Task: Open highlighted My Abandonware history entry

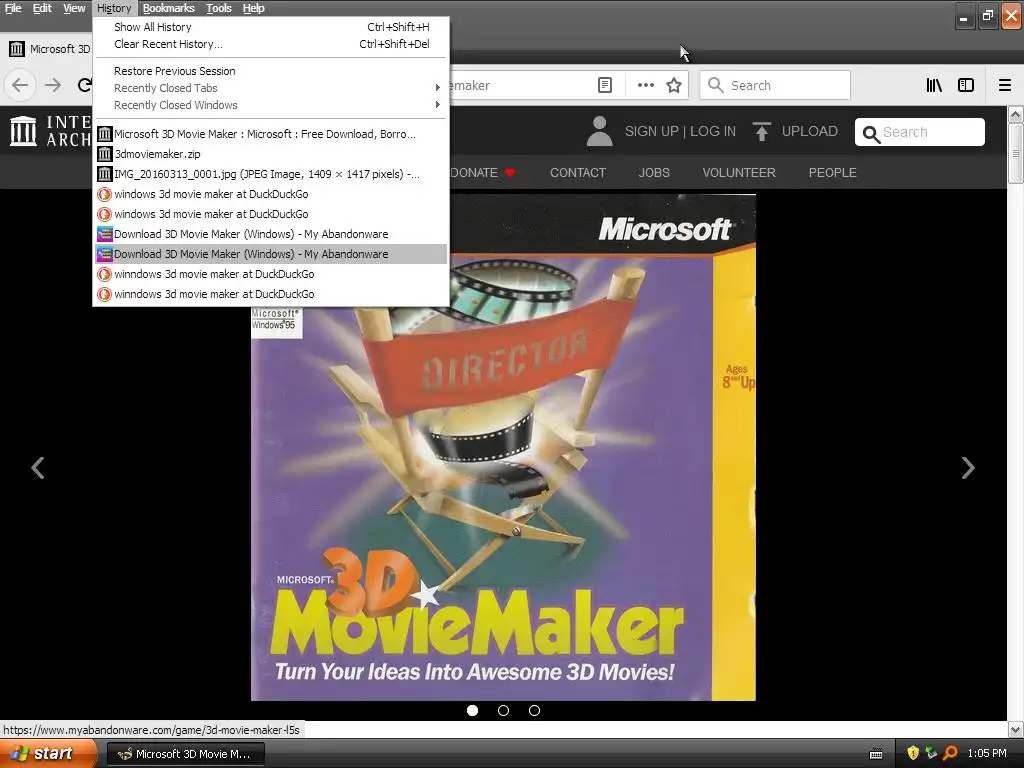Action: (270, 254)
